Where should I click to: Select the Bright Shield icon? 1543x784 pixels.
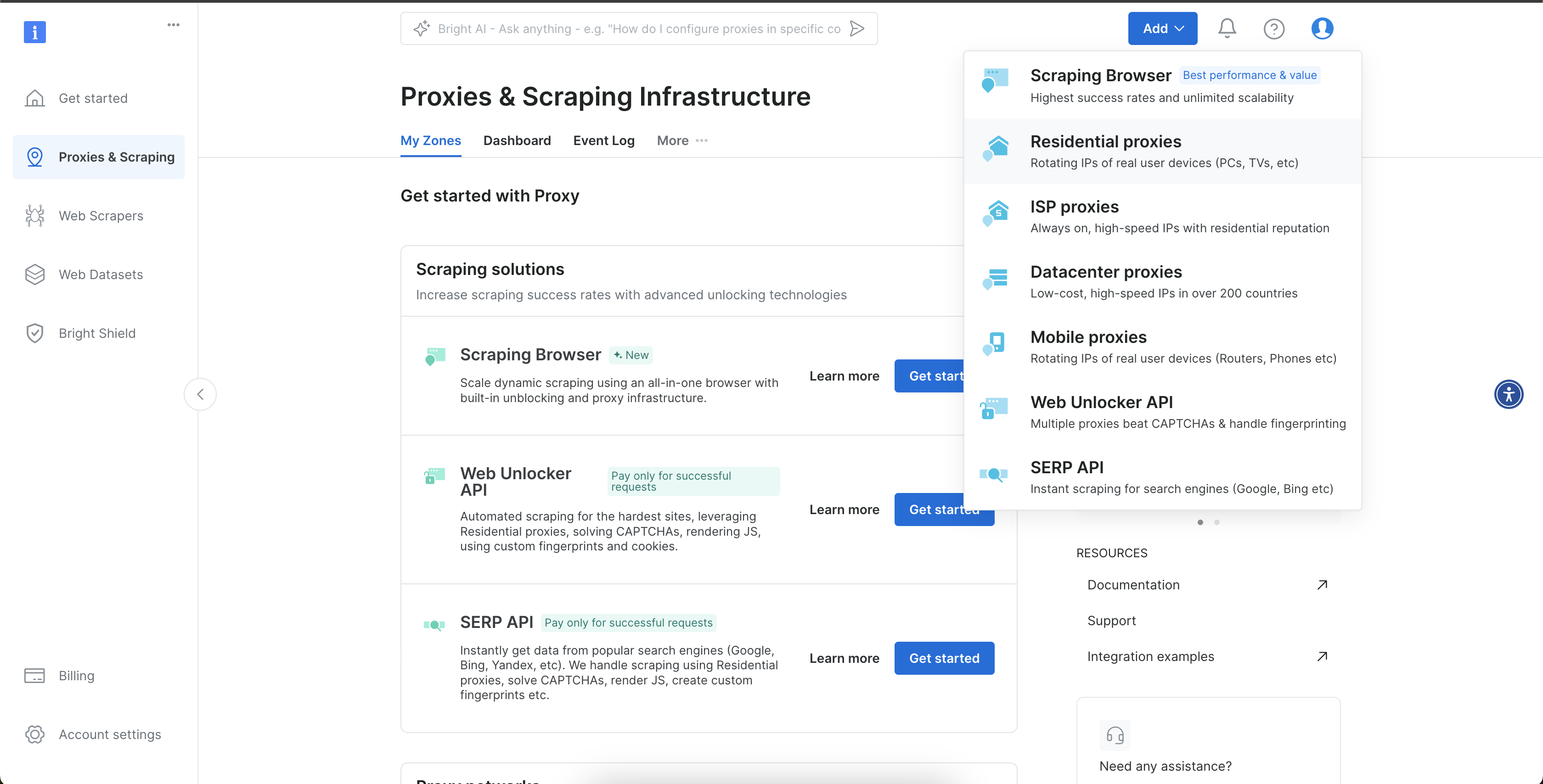(x=34, y=333)
